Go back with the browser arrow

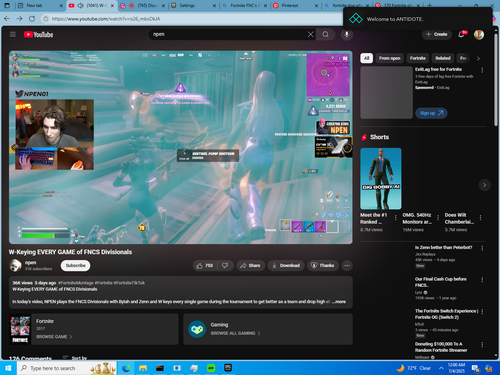(x=7, y=19)
